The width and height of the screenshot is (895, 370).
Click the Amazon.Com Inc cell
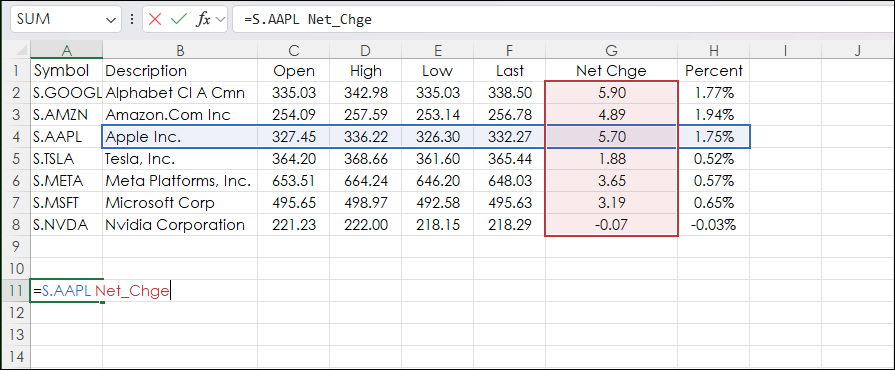pyautogui.click(x=180, y=115)
